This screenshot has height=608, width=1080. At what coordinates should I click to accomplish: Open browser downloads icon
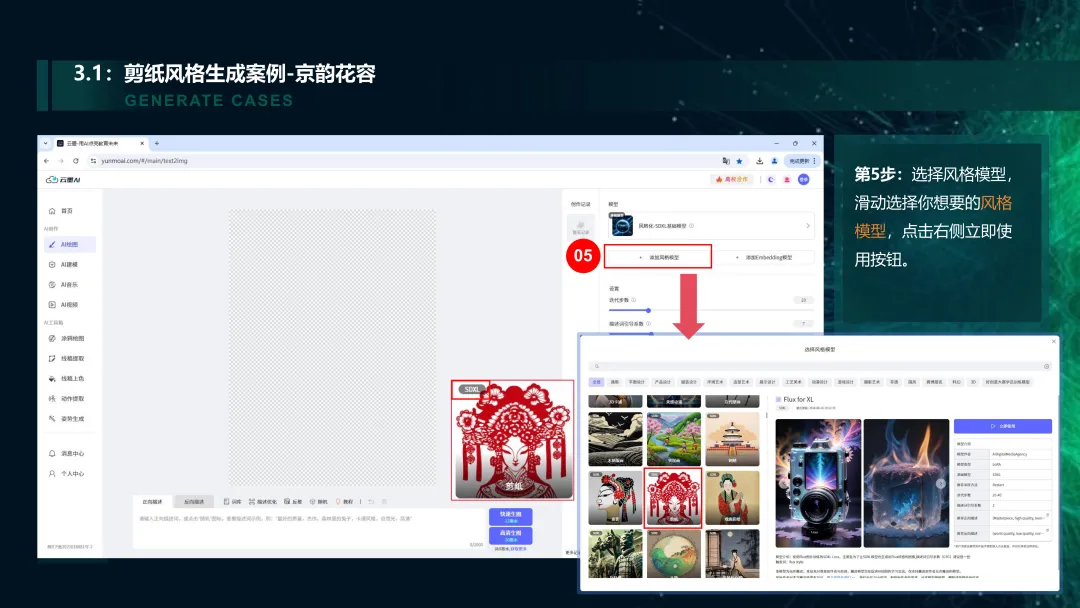(x=759, y=161)
